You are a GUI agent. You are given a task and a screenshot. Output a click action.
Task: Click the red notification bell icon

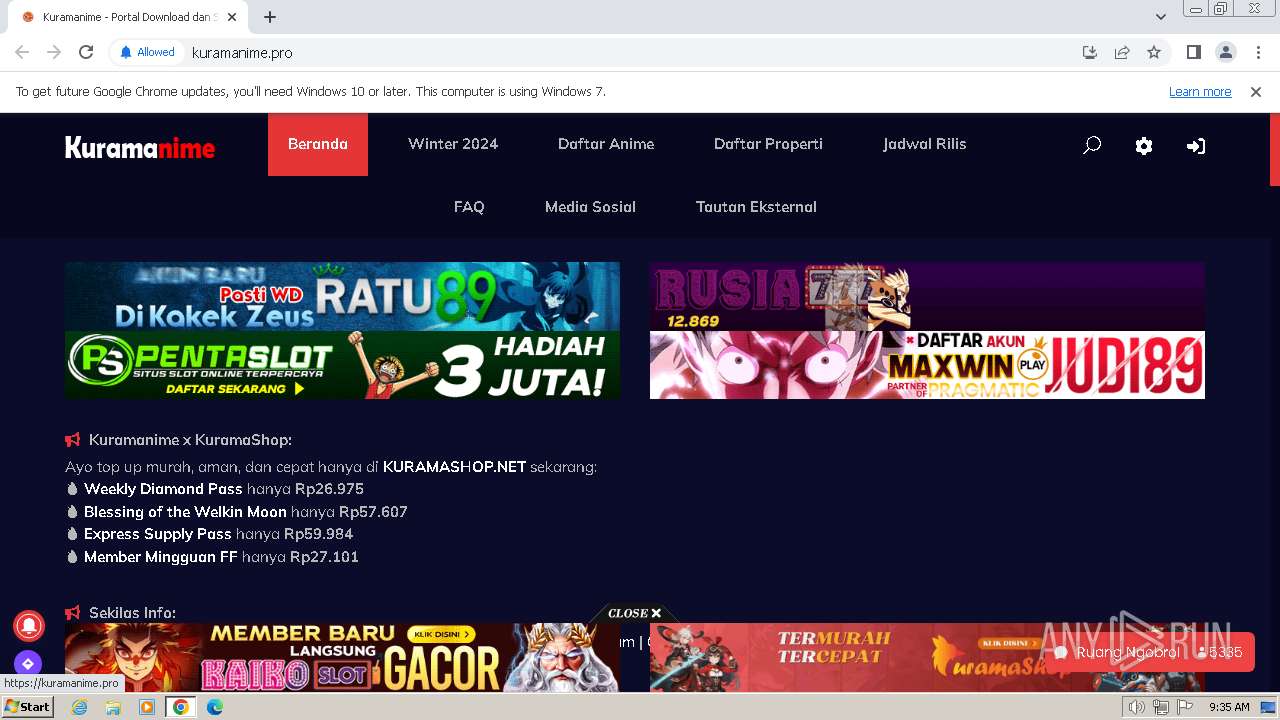(28, 626)
